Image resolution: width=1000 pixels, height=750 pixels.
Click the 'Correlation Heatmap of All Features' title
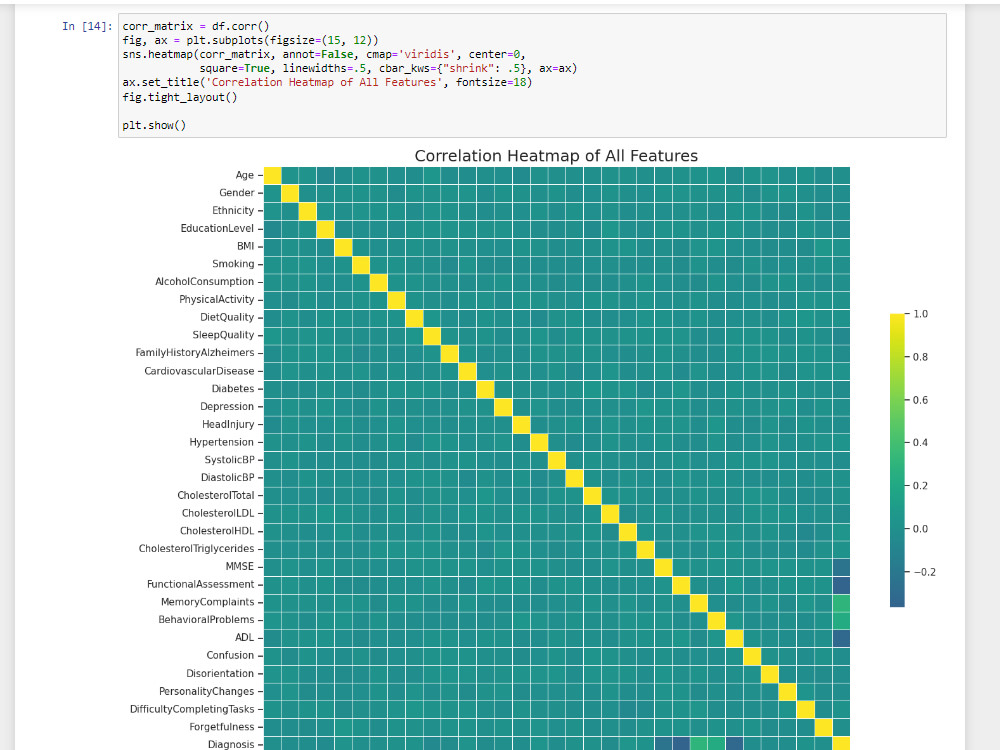tap(556, 156)
